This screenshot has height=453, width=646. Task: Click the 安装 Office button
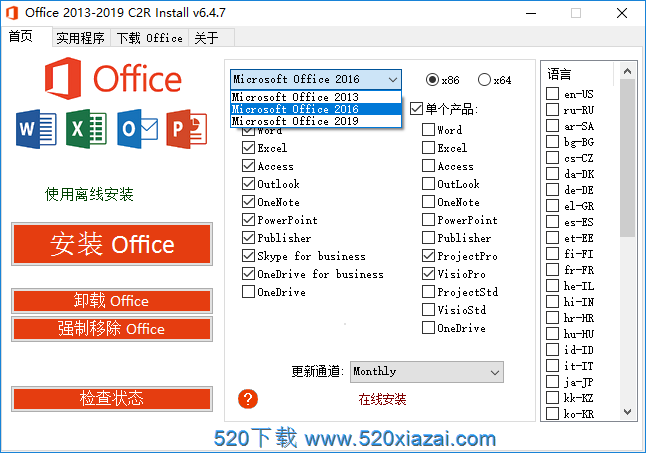coord(112,244)
